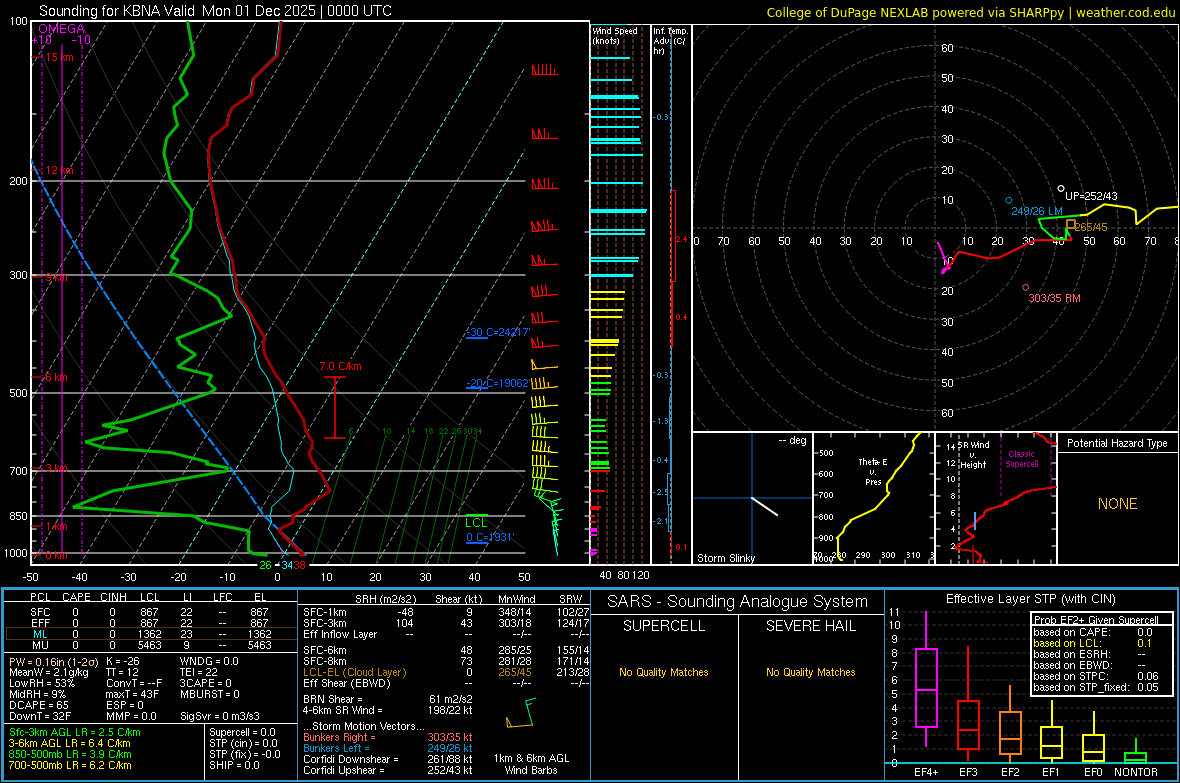Click the SR Wind v. Height label

(972, 455)
